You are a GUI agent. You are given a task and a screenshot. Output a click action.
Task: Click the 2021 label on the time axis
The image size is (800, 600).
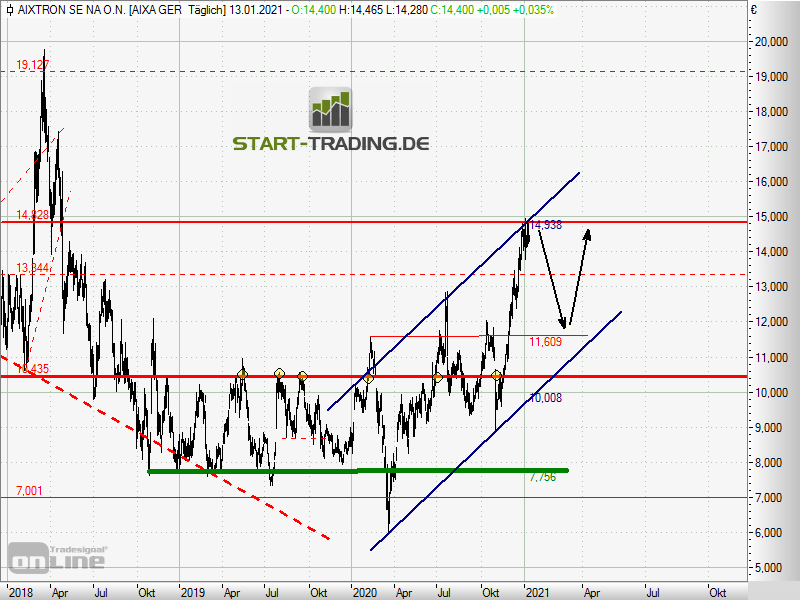tap(540, 591)
